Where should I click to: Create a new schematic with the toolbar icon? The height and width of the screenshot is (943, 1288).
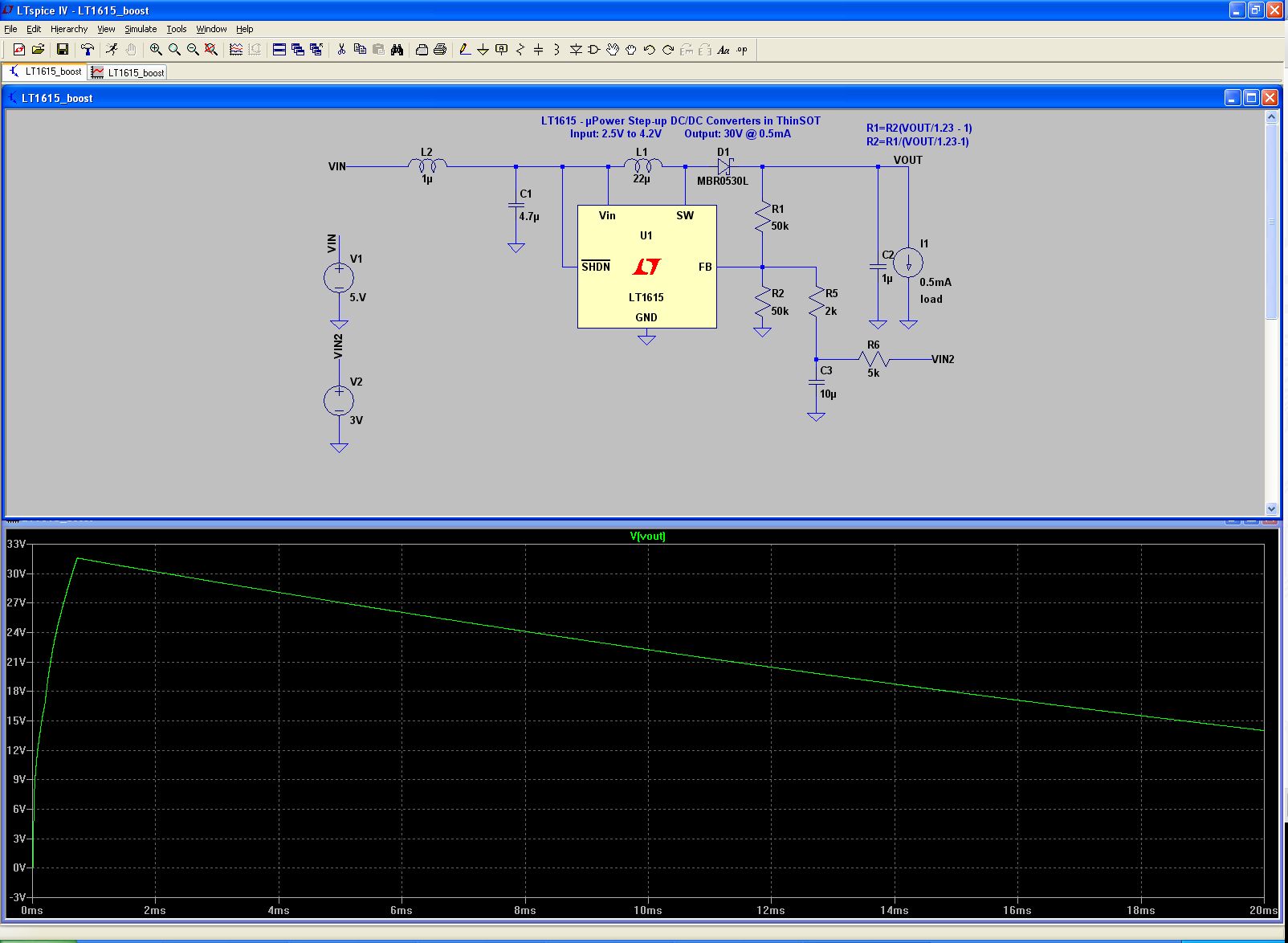[18, 50]
